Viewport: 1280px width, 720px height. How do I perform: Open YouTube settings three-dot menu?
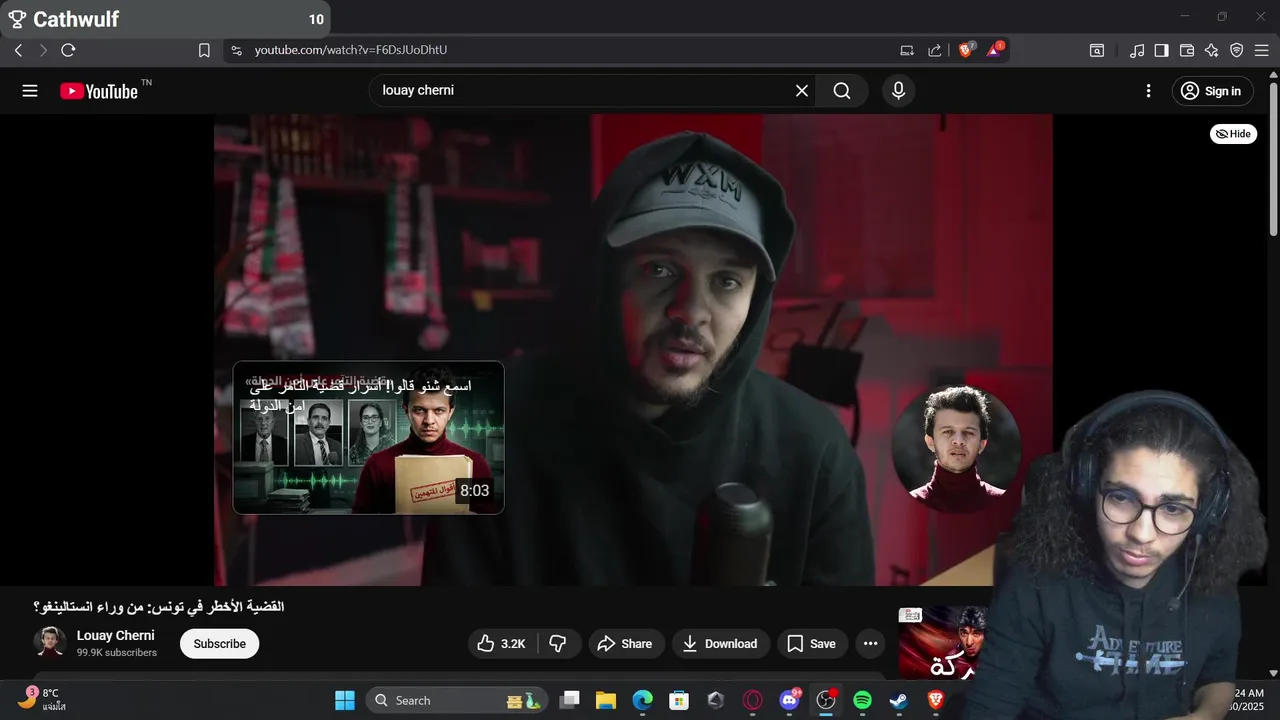pyautogui.click(x=1148, y=91)
